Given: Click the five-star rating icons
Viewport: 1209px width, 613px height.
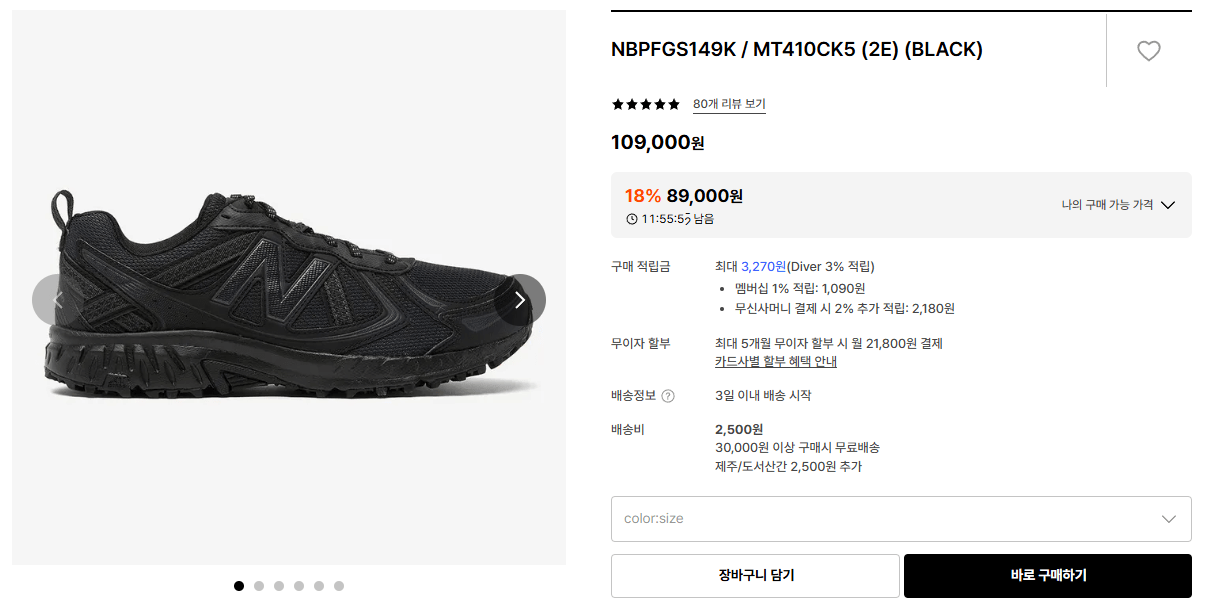Looking at the screenshot, I should (x=645, y=103).
